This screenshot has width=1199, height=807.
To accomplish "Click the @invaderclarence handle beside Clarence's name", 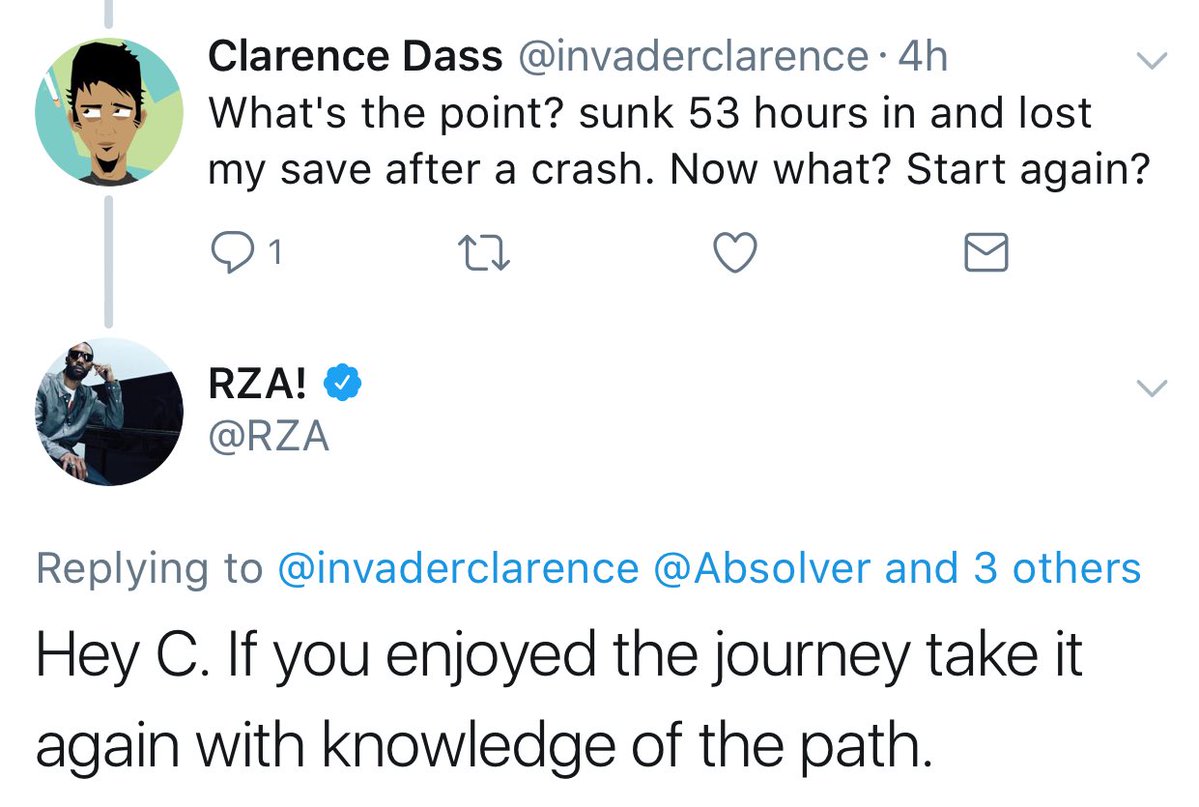I will pos(692,58).
